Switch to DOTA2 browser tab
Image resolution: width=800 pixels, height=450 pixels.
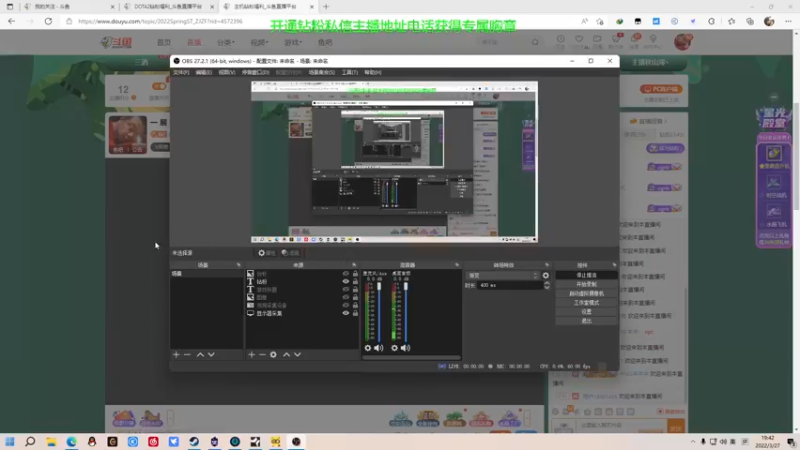tap(168, 7)
